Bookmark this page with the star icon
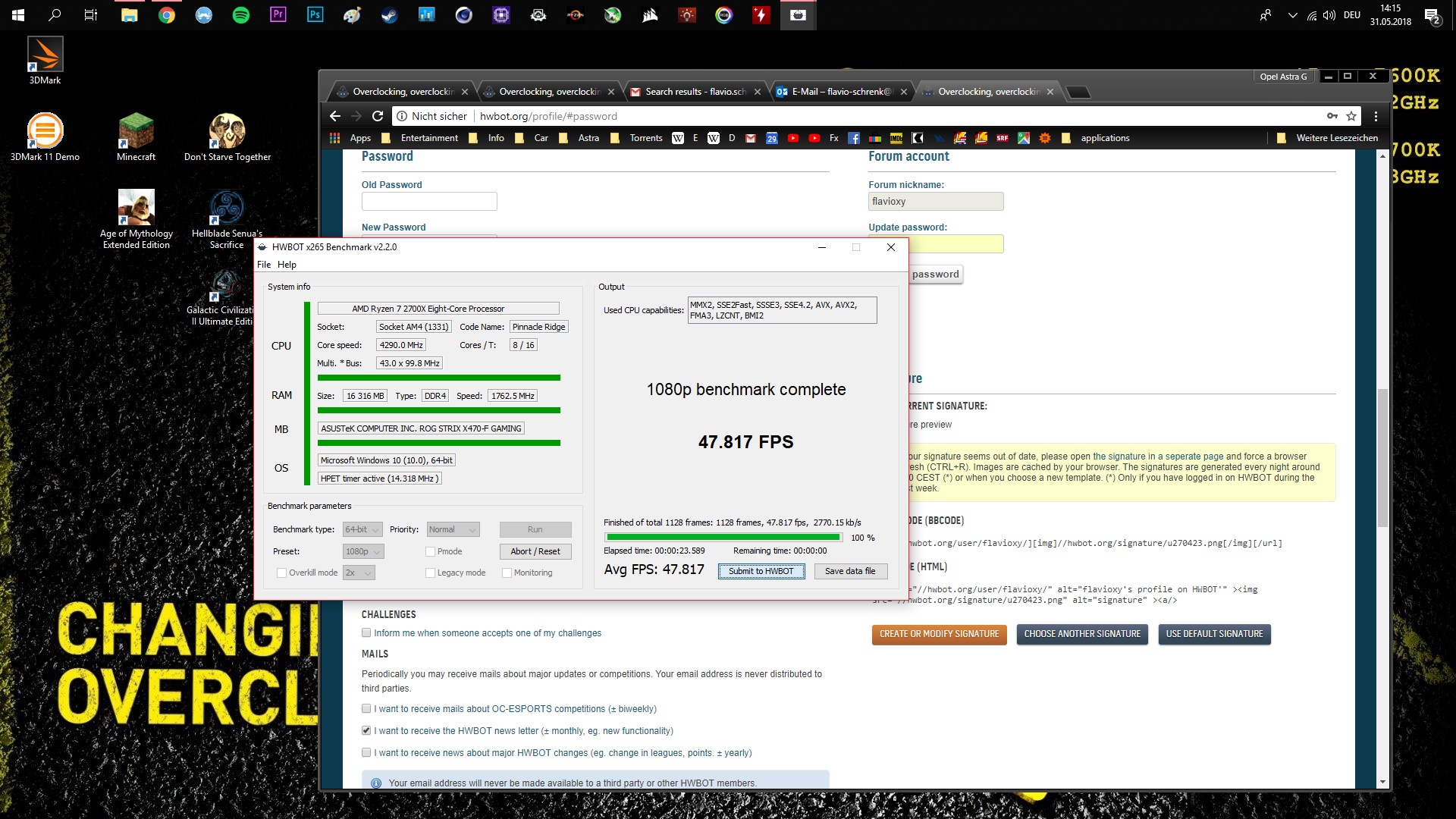This screenshot has width=1456, height=819. [1351, 116]
